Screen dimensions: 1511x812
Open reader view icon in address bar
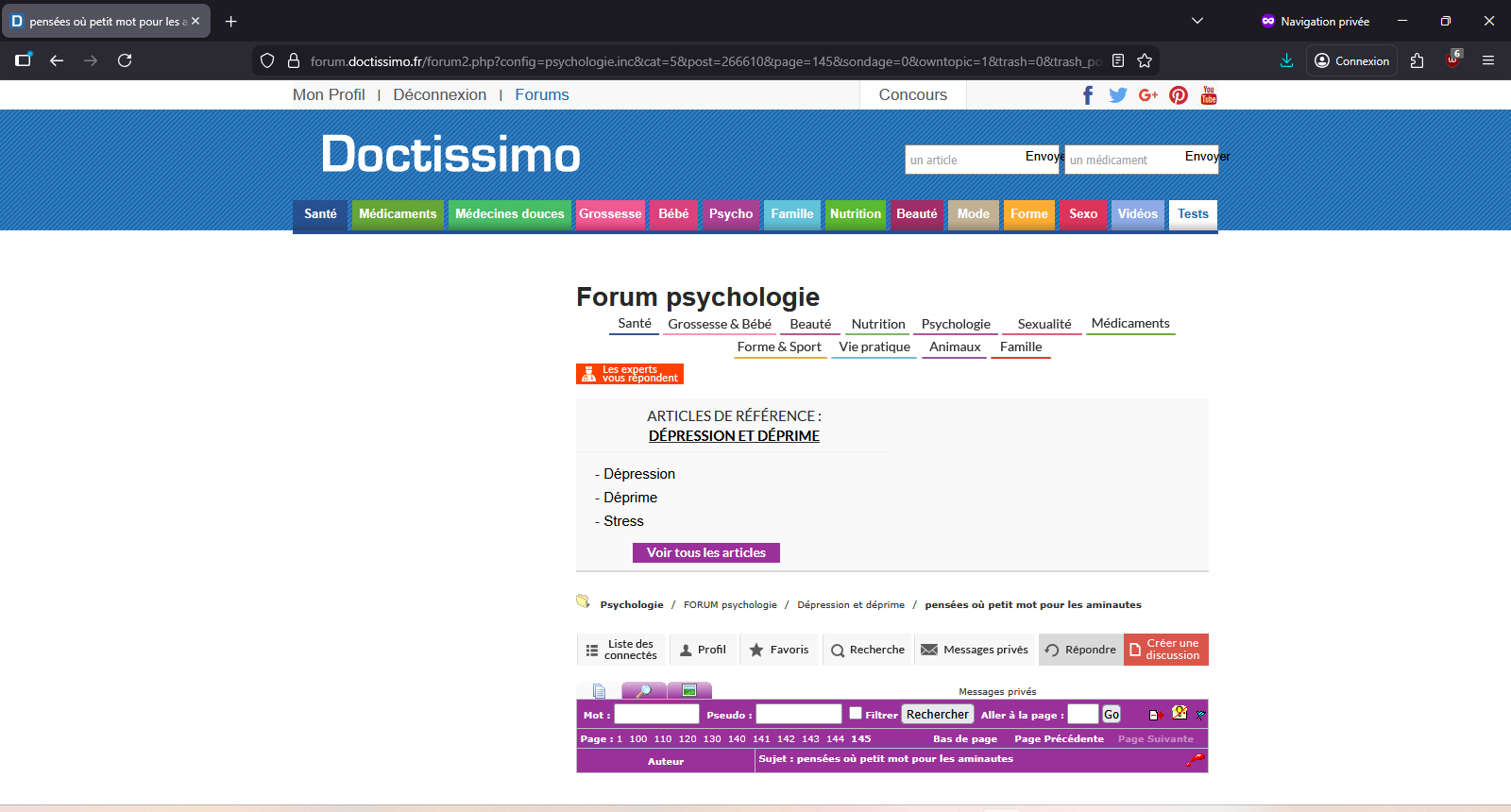tap(1118, 60)
